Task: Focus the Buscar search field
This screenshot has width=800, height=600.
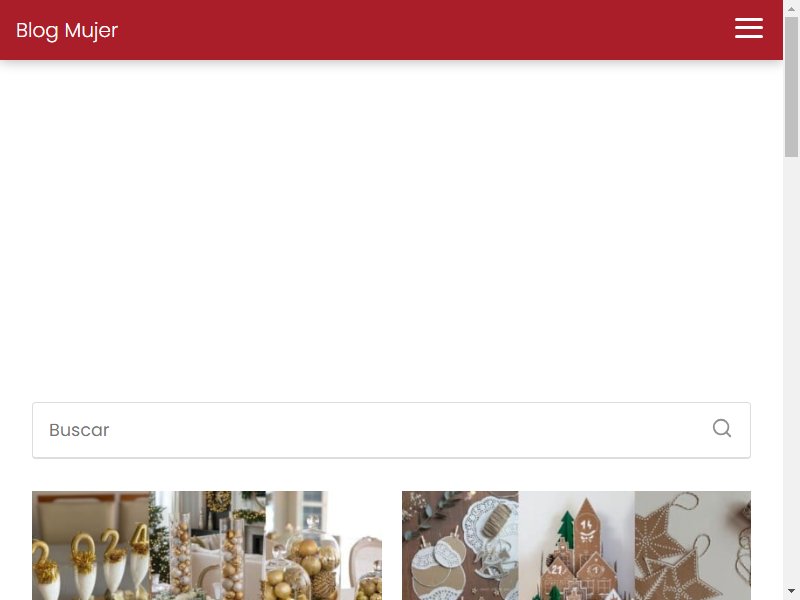Action: tap(391, 430)
